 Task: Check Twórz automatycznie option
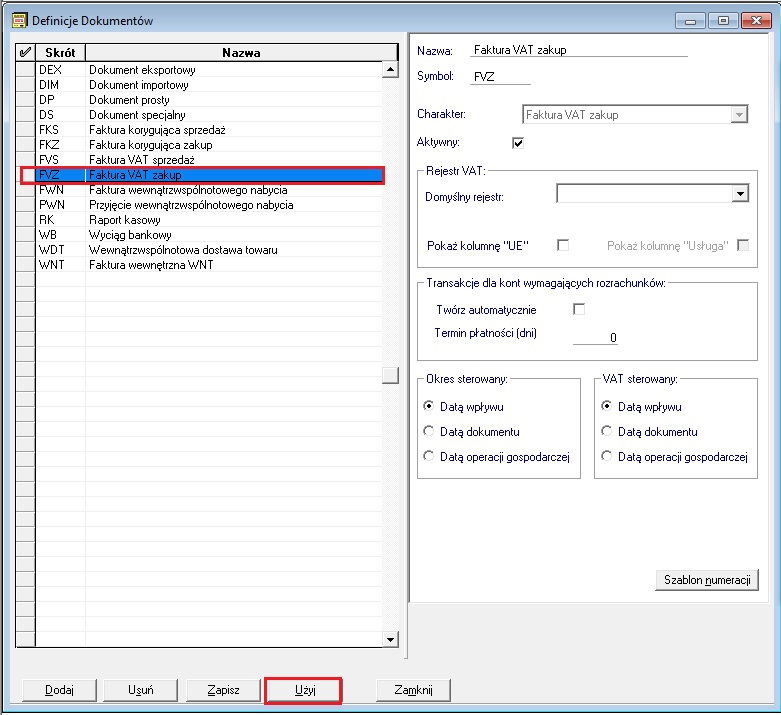point(579,309)
